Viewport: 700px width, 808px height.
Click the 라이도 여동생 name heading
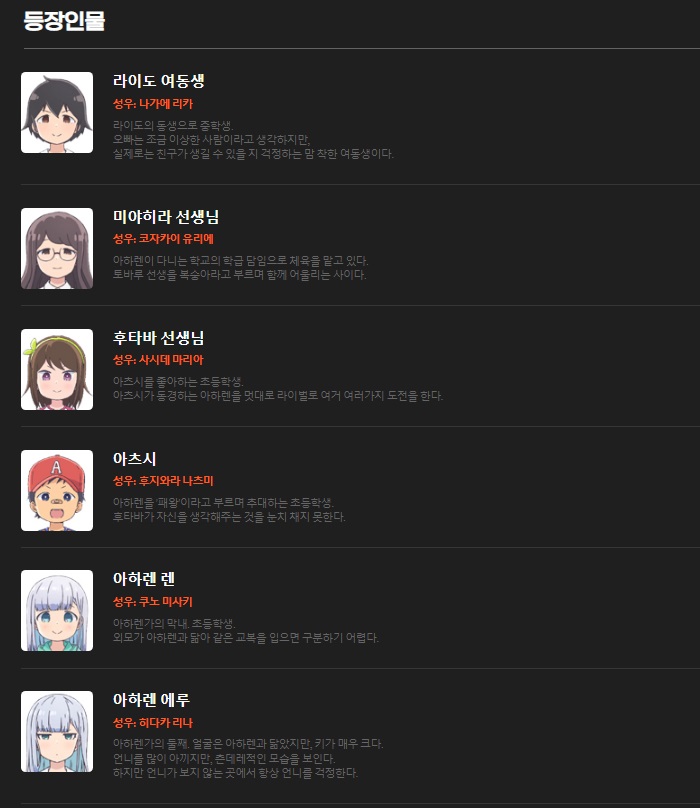click(x=159, y=81)
